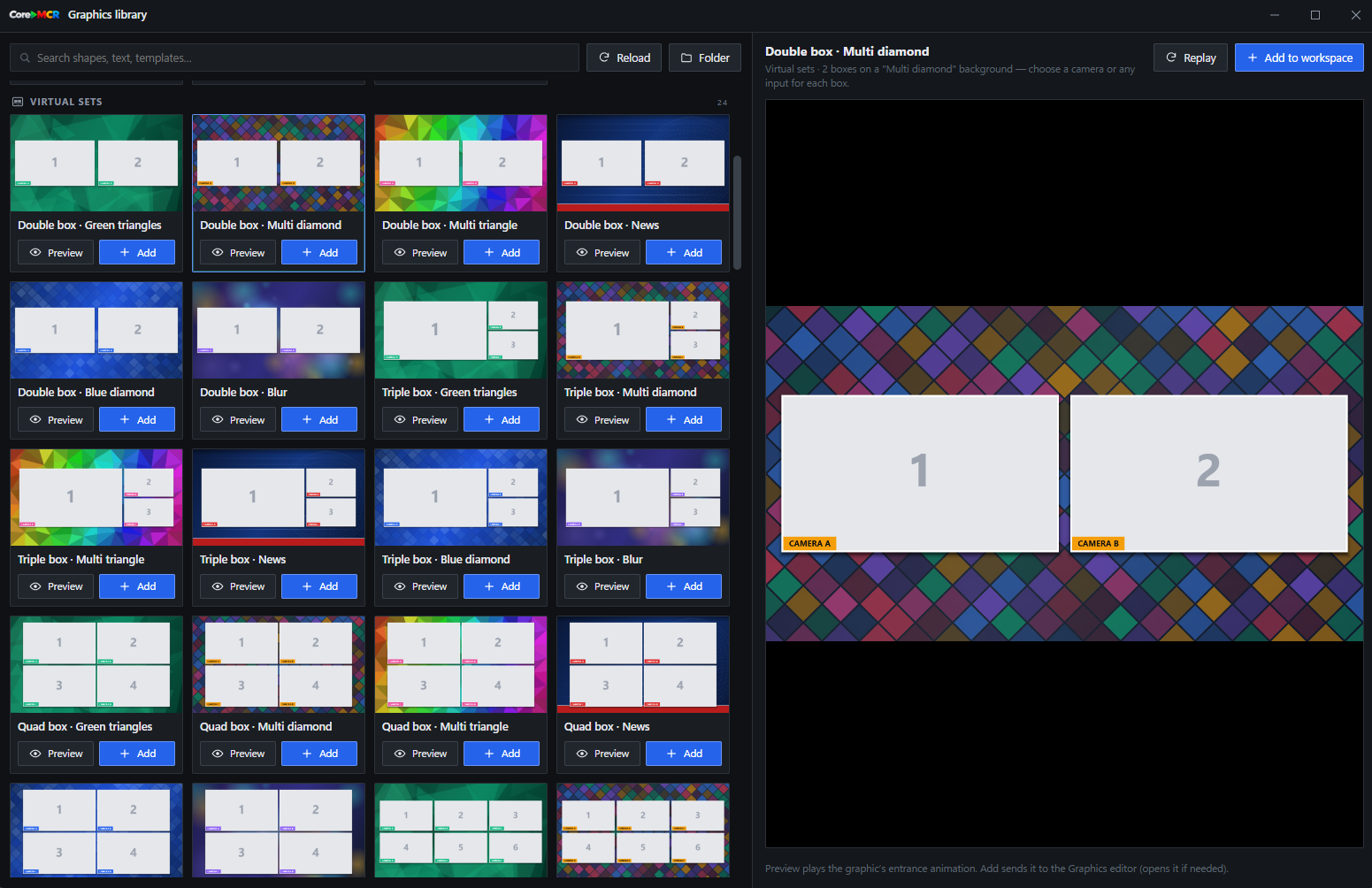Select Triple box · Multi triangle thumbnail
The image size is (1372, 888).
click(96, 497)
